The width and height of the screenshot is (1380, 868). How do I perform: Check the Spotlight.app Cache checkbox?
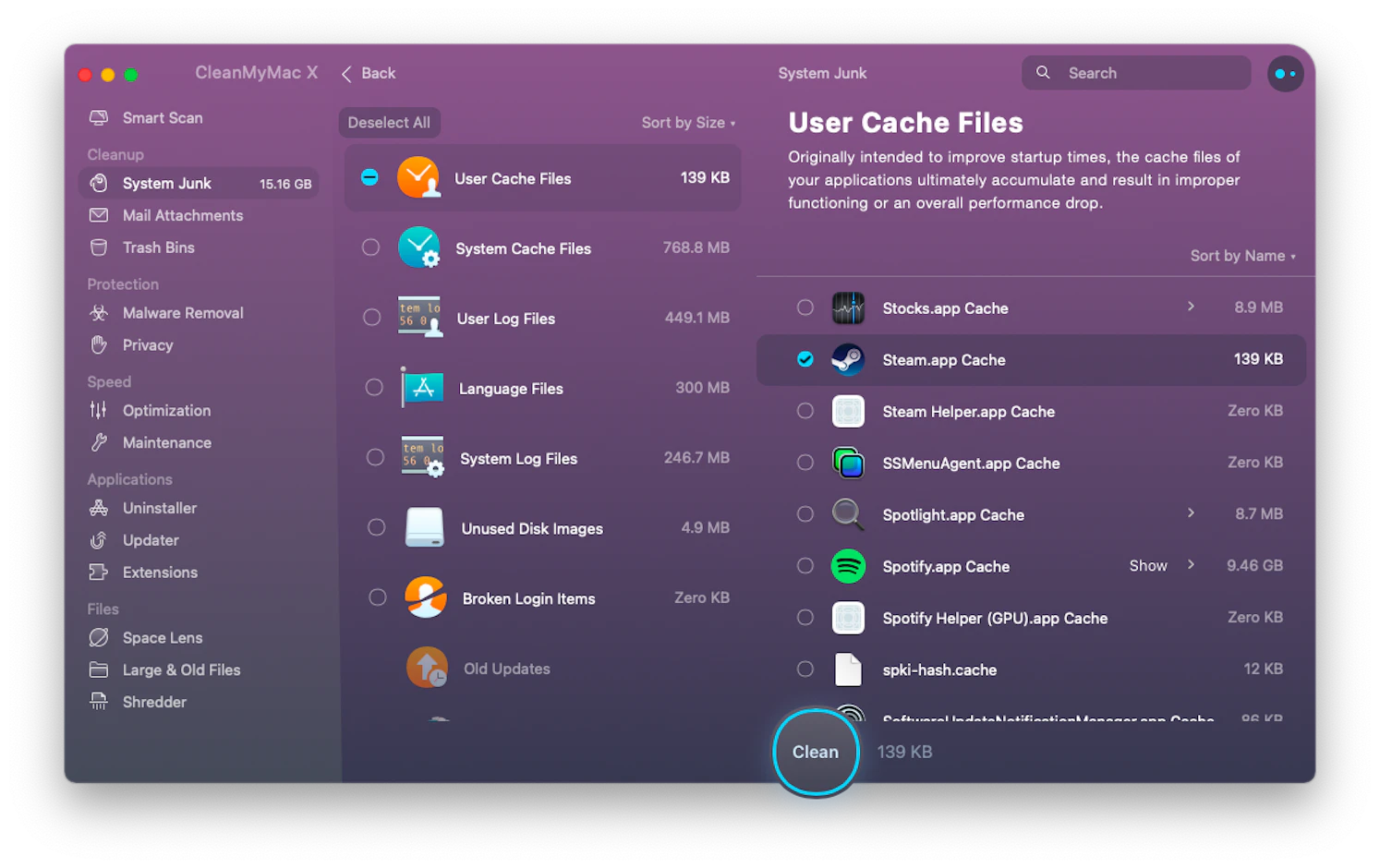805,514
